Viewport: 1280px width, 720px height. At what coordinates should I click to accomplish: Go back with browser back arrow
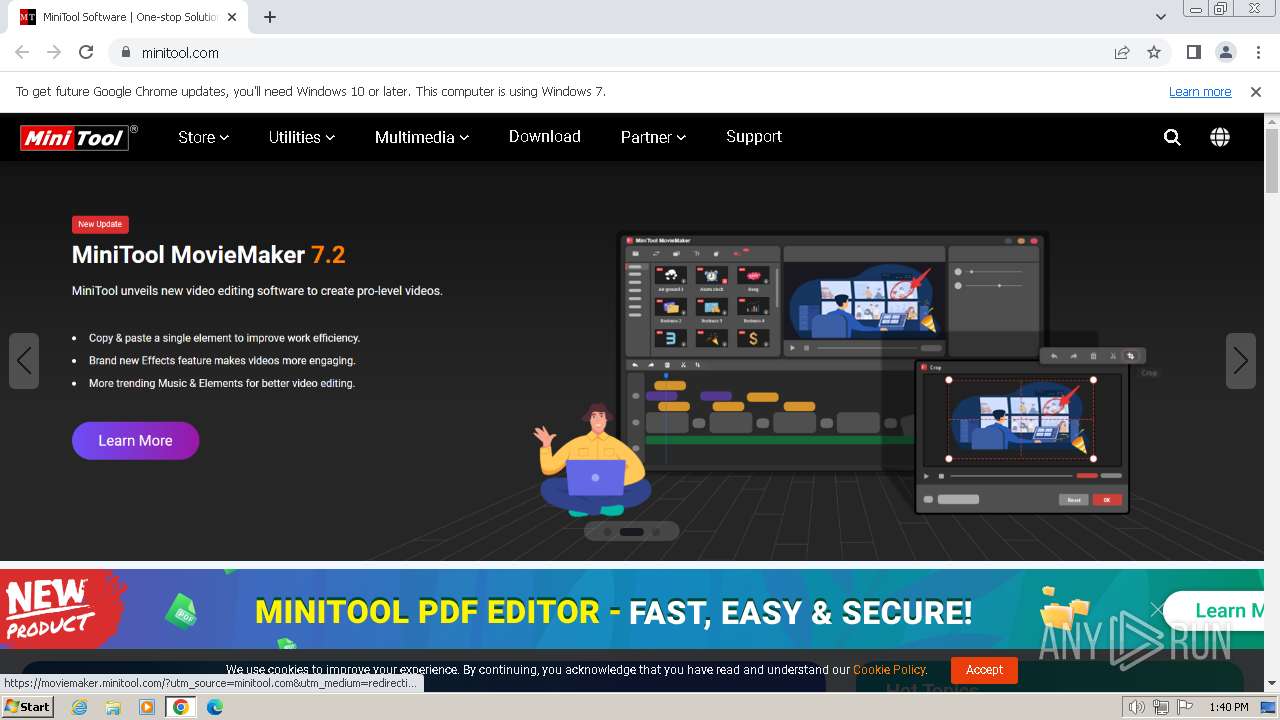coord(22,52)
